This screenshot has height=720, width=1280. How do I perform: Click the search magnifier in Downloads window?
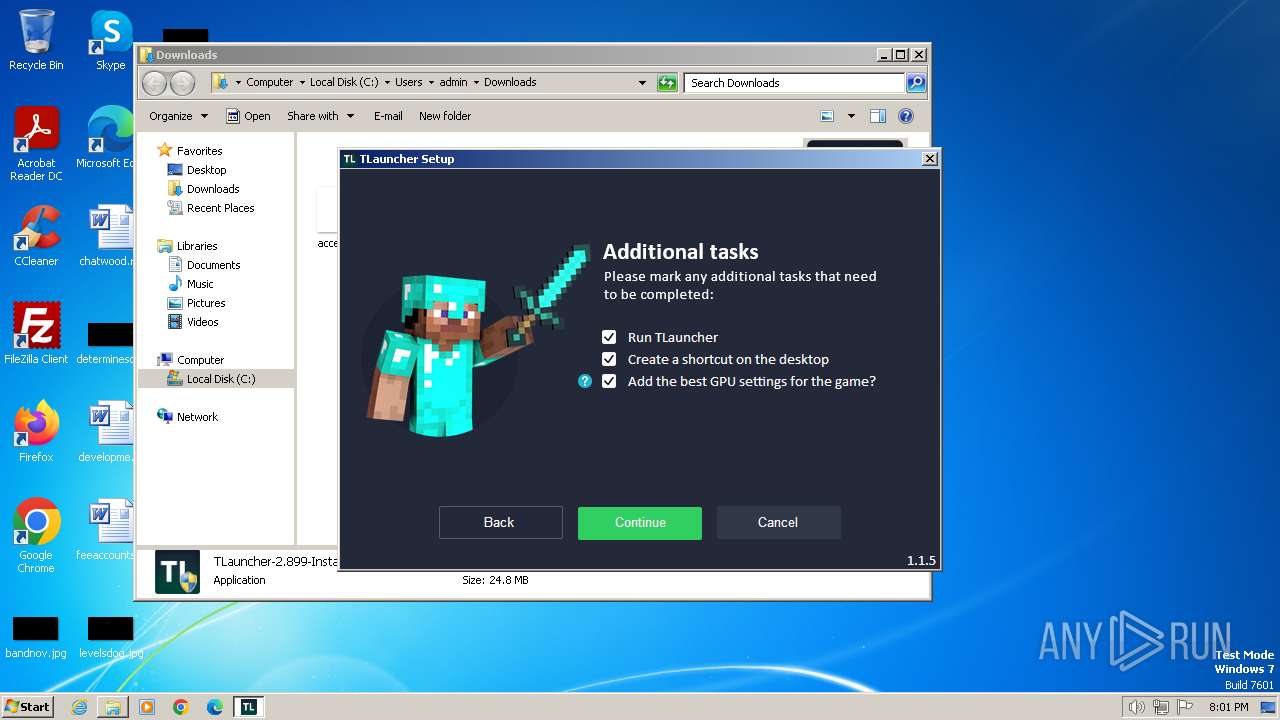(x=916, y=83)
